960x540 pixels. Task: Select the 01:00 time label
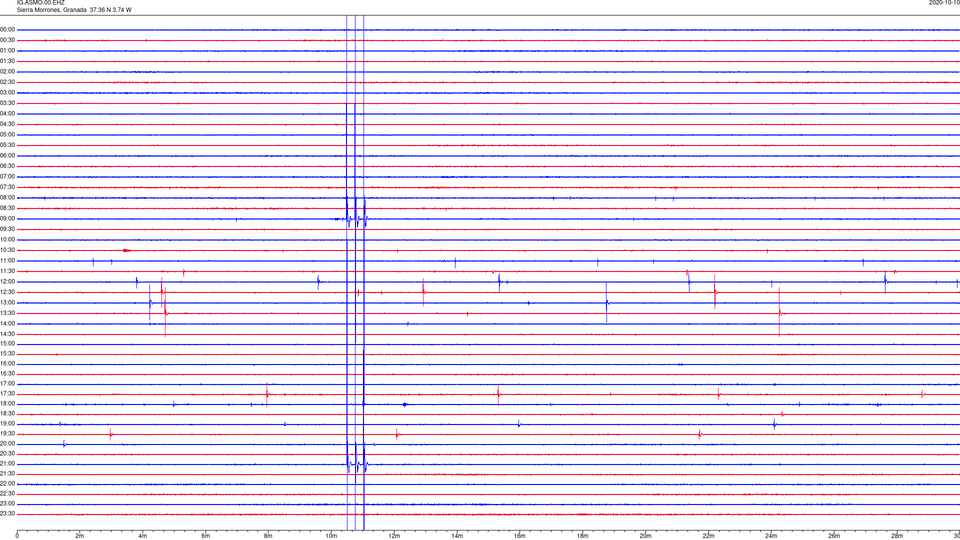pyautogui.click(x=8, y=51)
